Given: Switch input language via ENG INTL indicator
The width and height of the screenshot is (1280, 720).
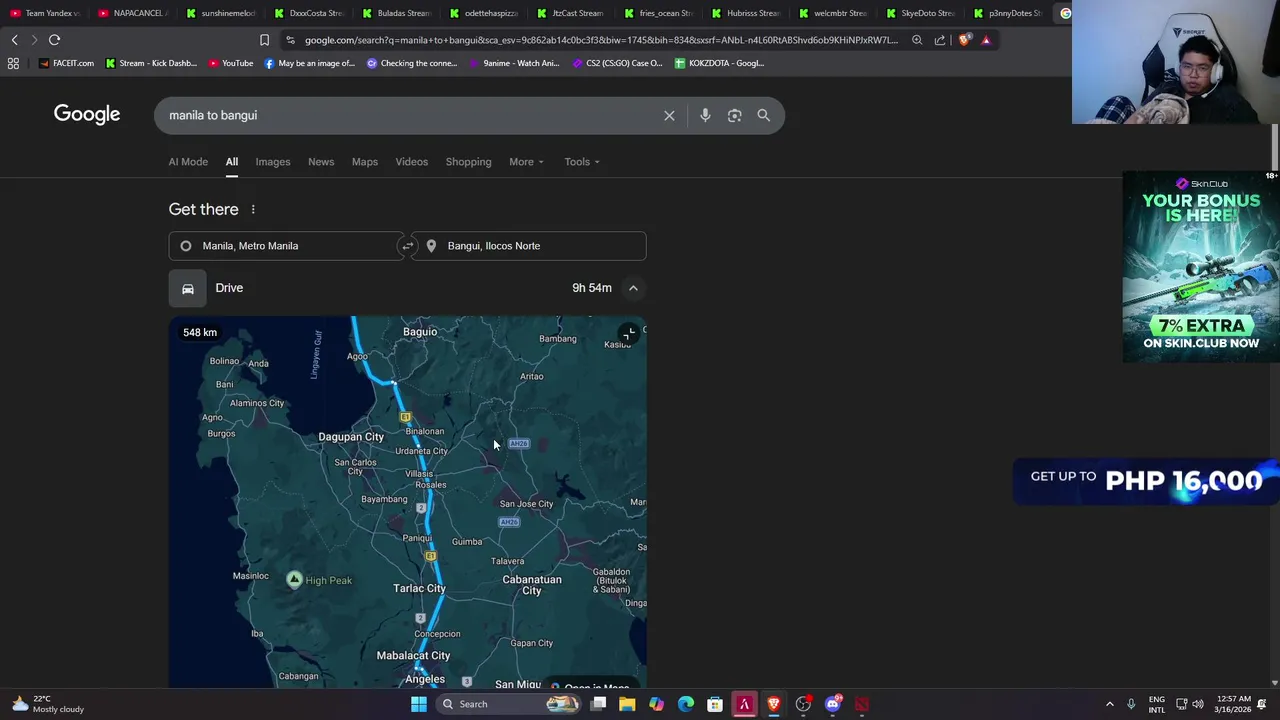Looking at the screenshot, I should [1157, 704].
